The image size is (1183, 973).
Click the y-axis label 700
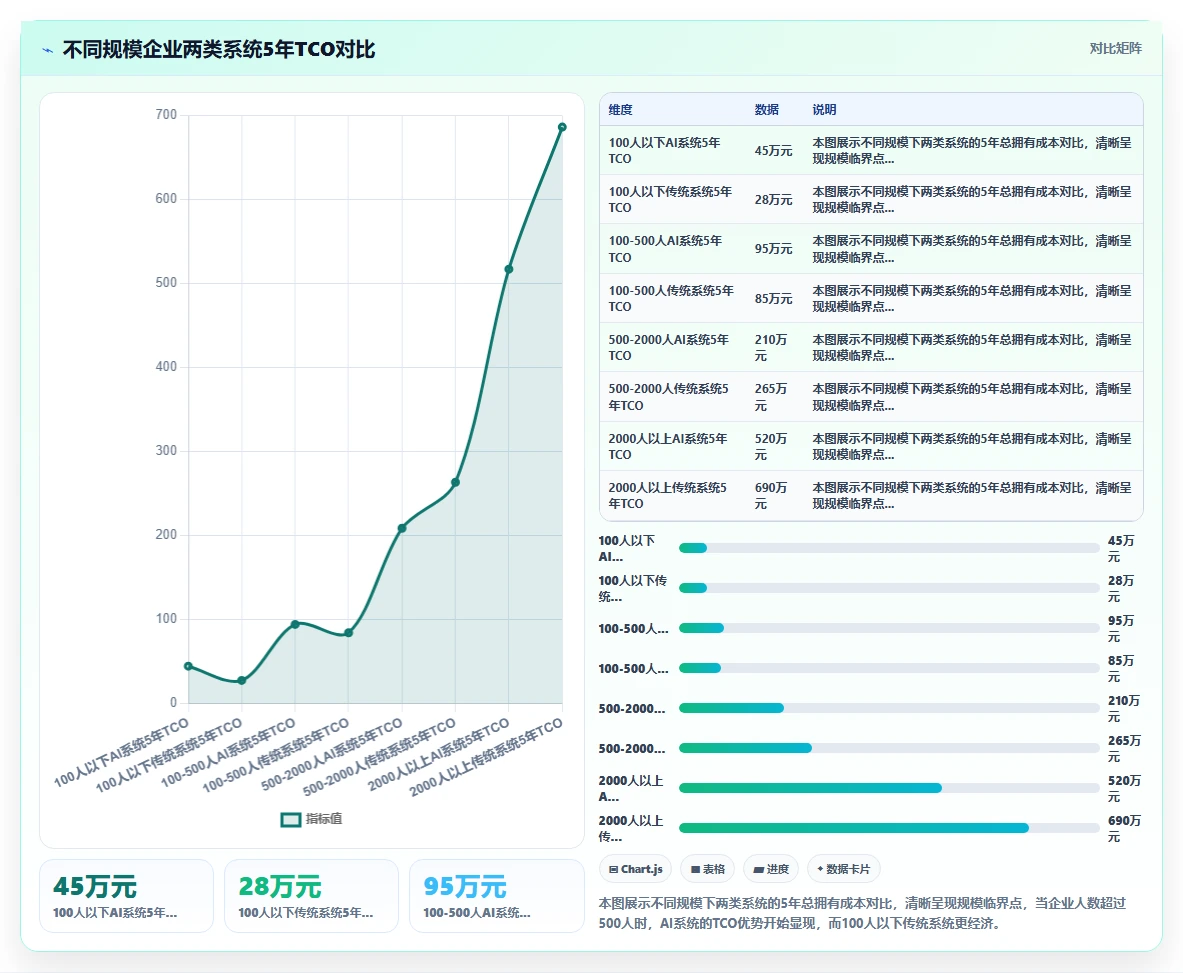pos(166,115)
